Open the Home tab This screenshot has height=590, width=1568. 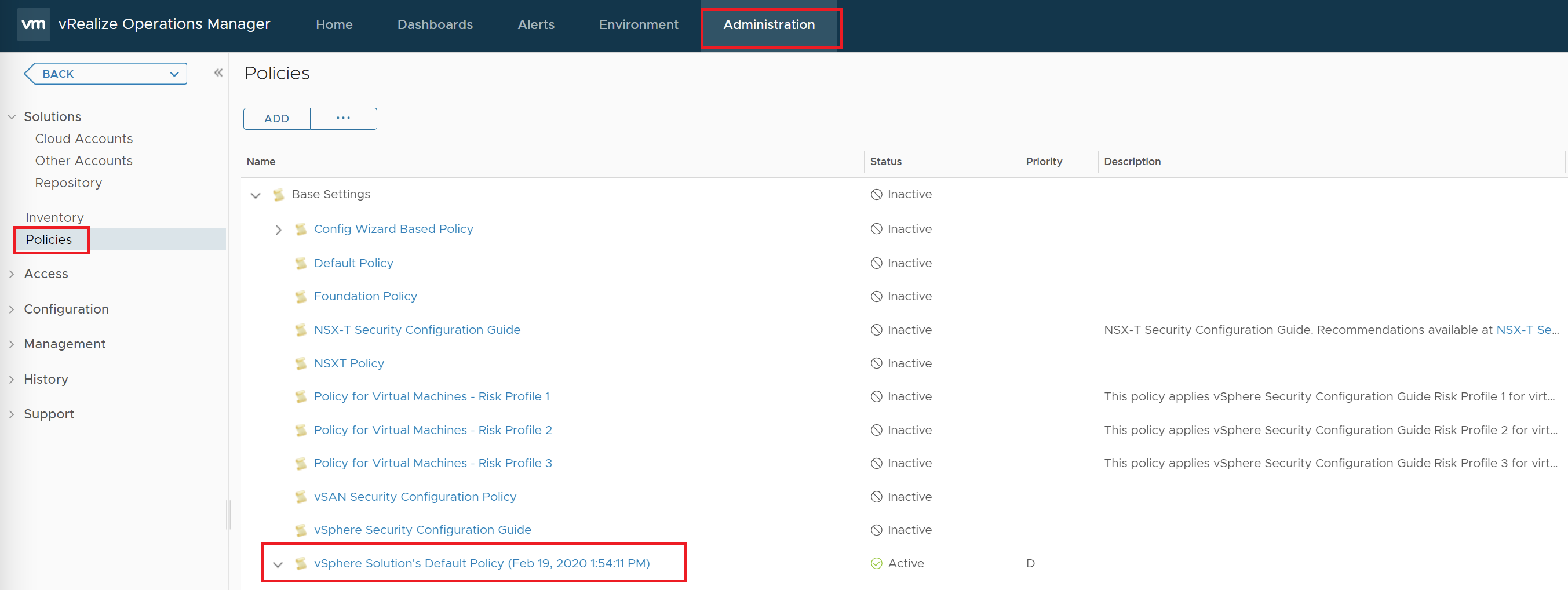pyautogui.click(x=334, y=24)
